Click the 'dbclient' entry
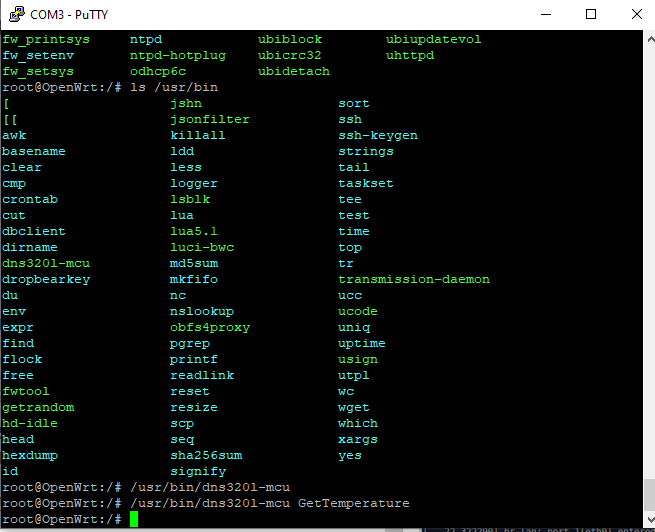This screenshot has height=532, width=655. click(x=34, y=231)
